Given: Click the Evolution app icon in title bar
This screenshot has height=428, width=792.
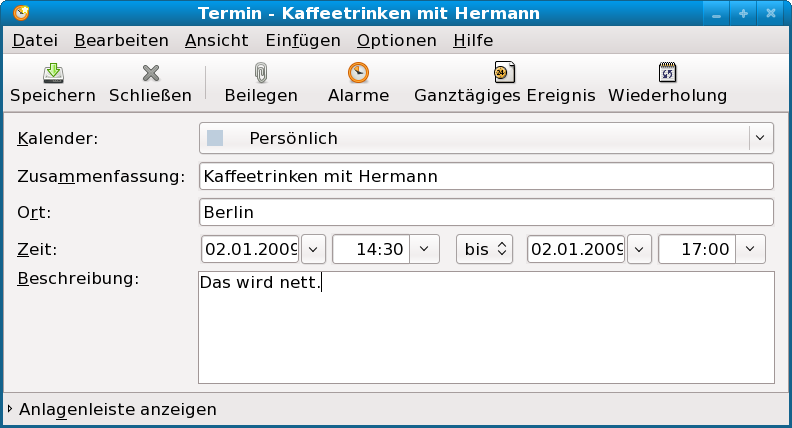Looking at the screenshot, I should (21, 13).
